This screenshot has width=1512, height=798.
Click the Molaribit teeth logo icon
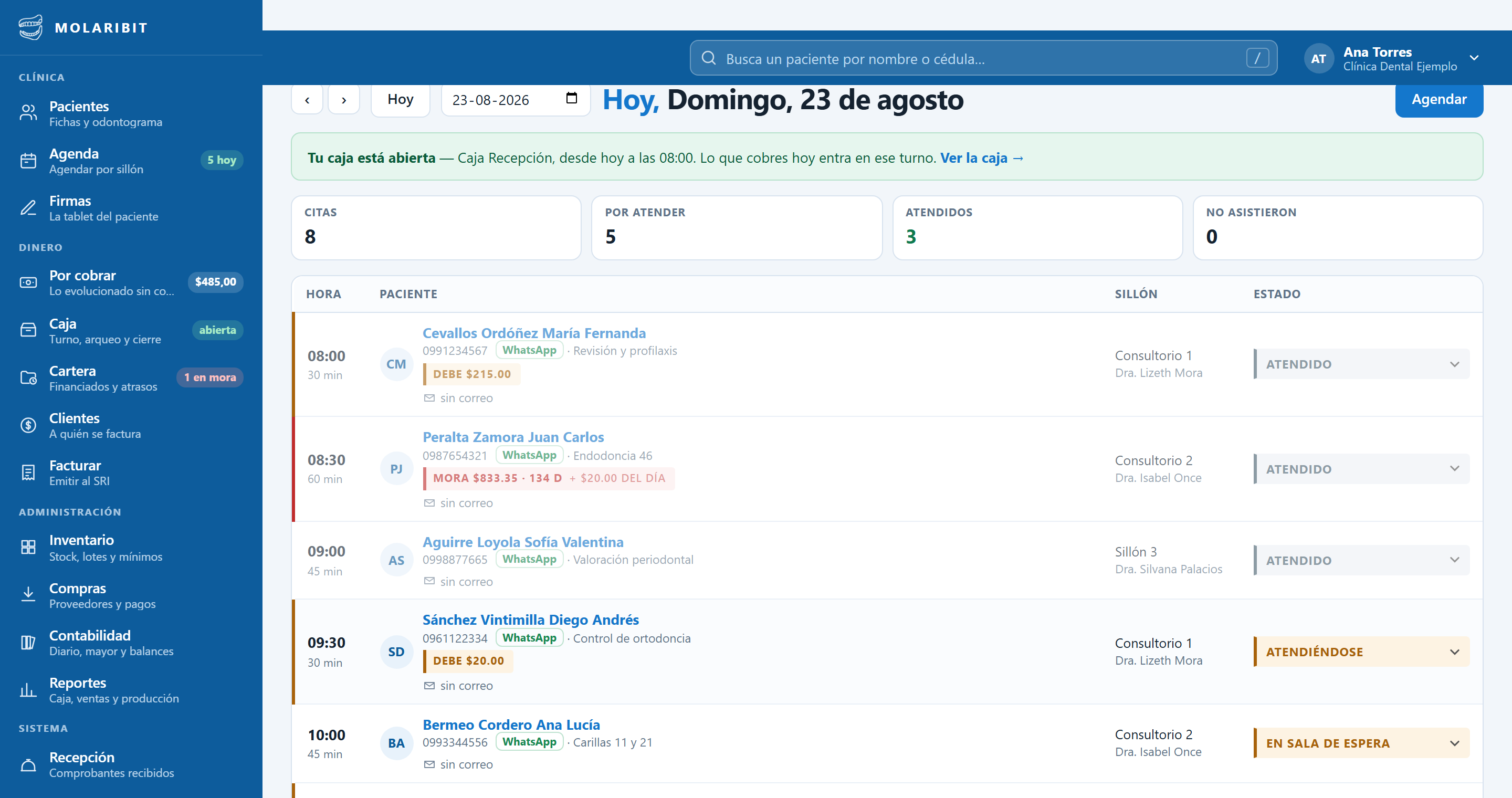pyautogui.click(x=30, y=28)
